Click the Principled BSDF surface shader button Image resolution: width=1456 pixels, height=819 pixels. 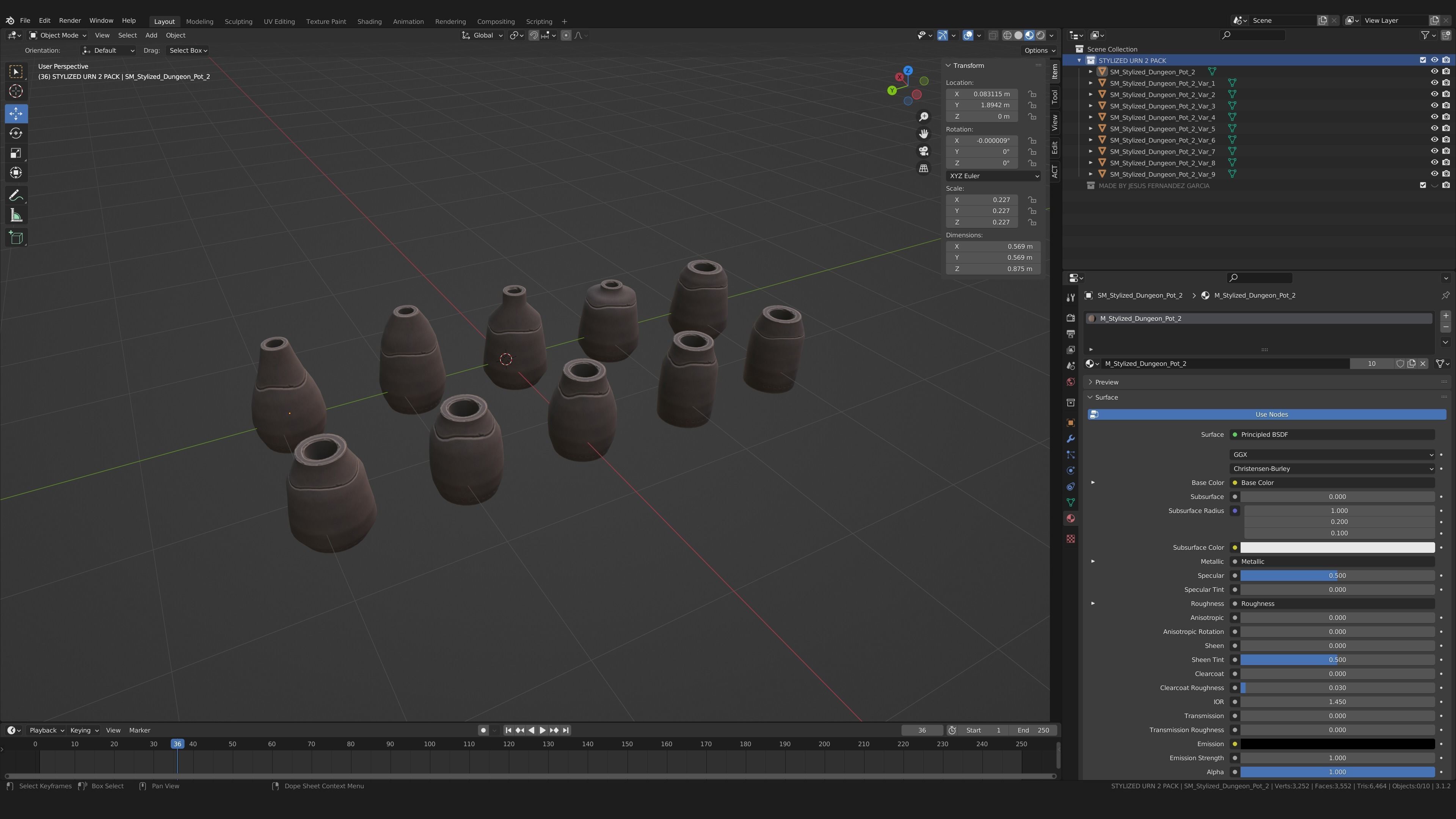tap(1332, 435)
